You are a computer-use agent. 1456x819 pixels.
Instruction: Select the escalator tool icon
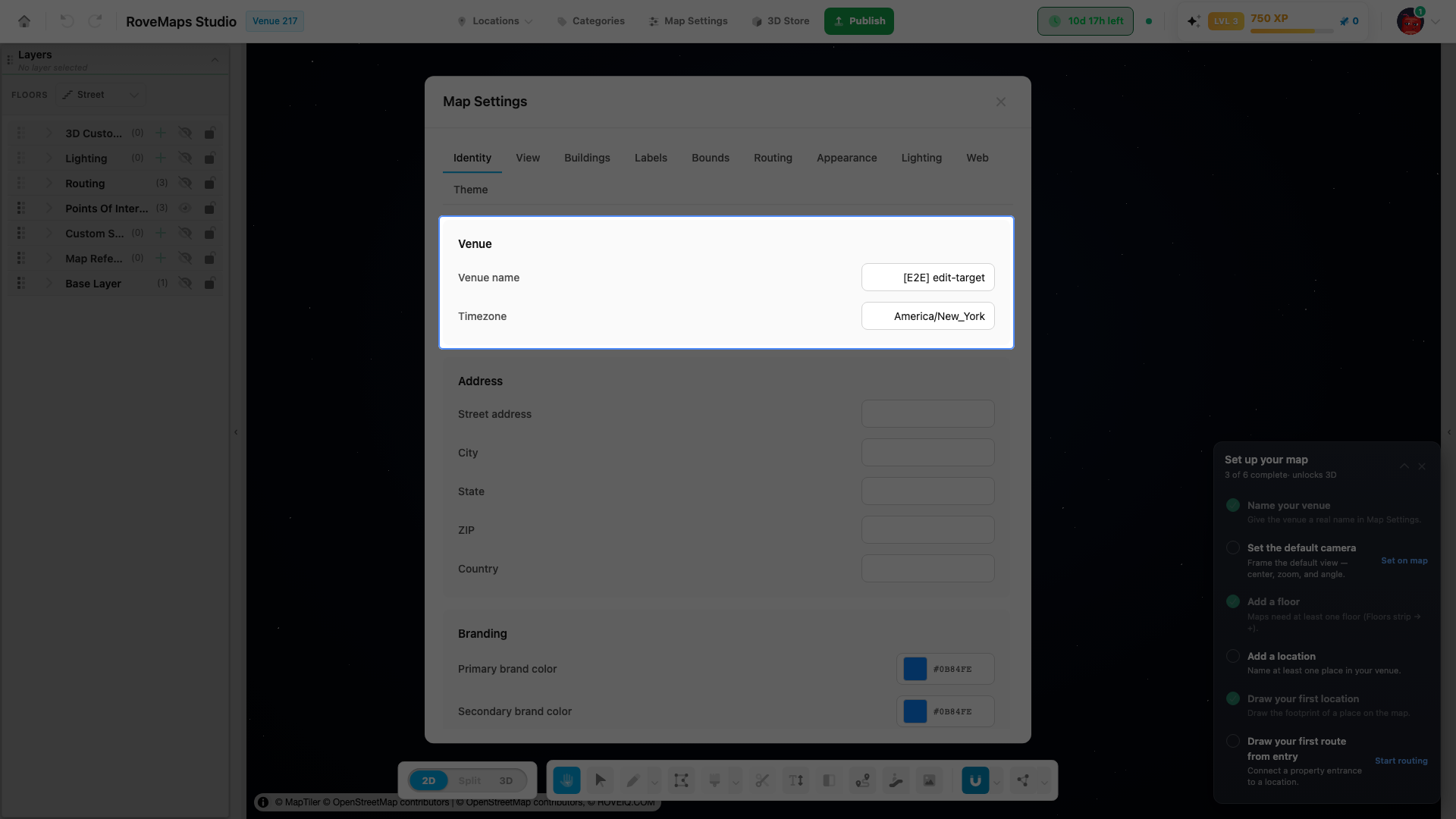pyautogui.click(x=896, y=780)
